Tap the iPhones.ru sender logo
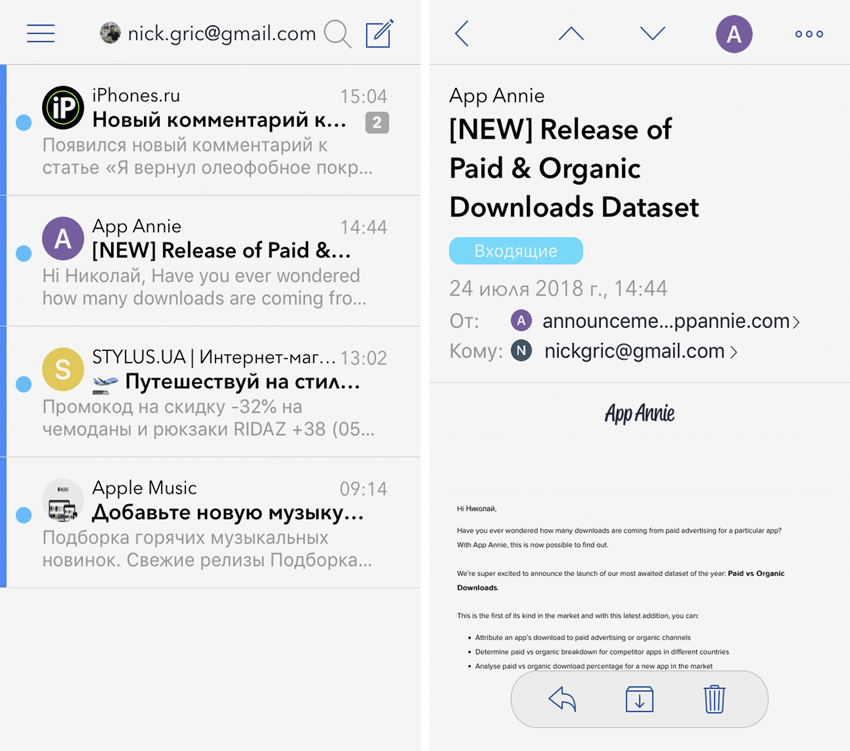850x751 pixels. (x=63, y=107)
